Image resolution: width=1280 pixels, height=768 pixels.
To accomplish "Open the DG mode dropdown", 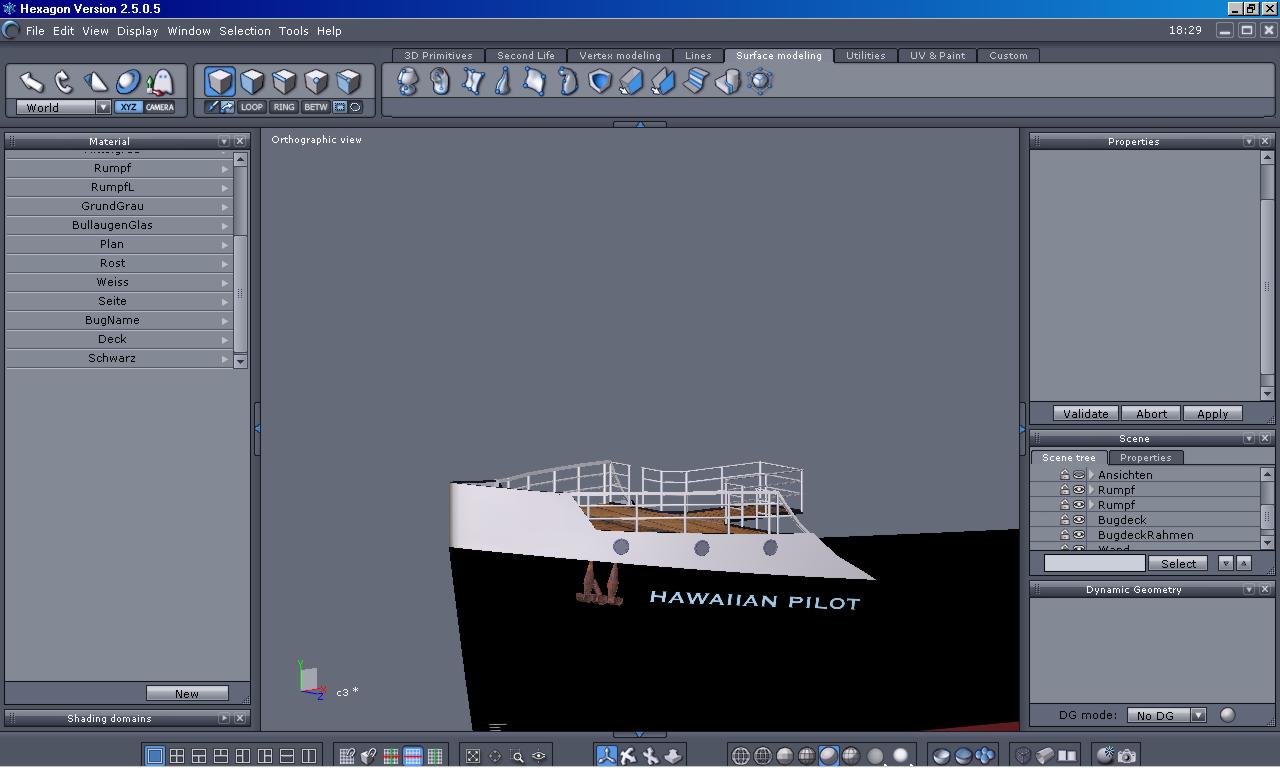I will (1198, 715).
